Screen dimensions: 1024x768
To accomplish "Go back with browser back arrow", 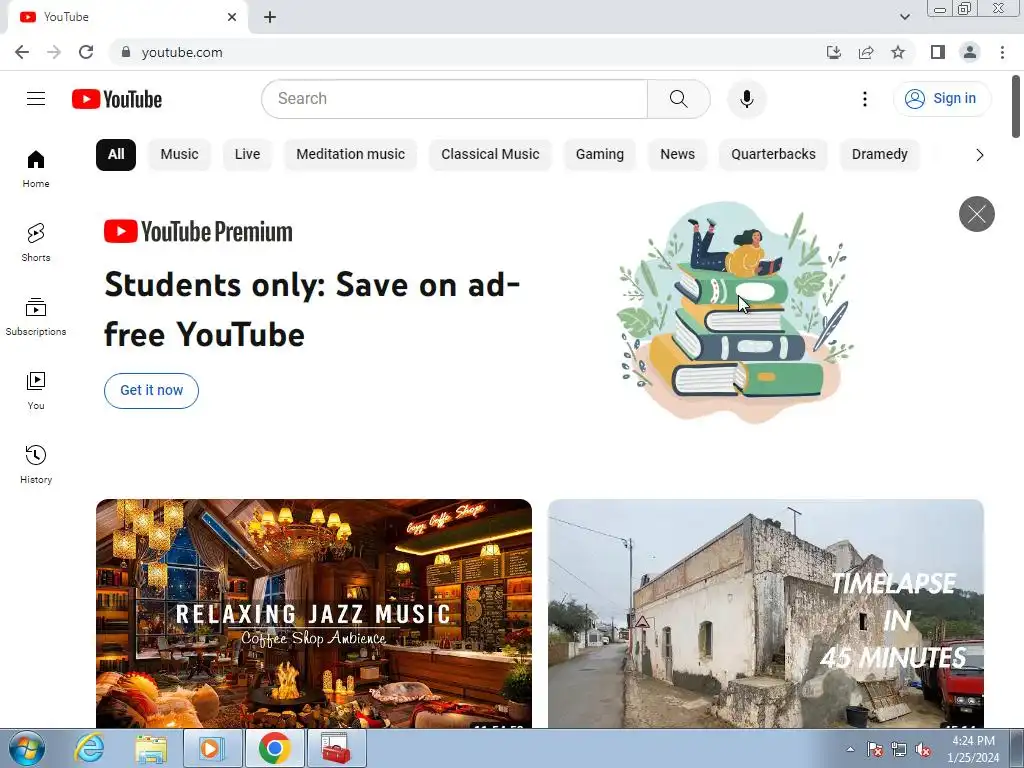I will 22,52.
